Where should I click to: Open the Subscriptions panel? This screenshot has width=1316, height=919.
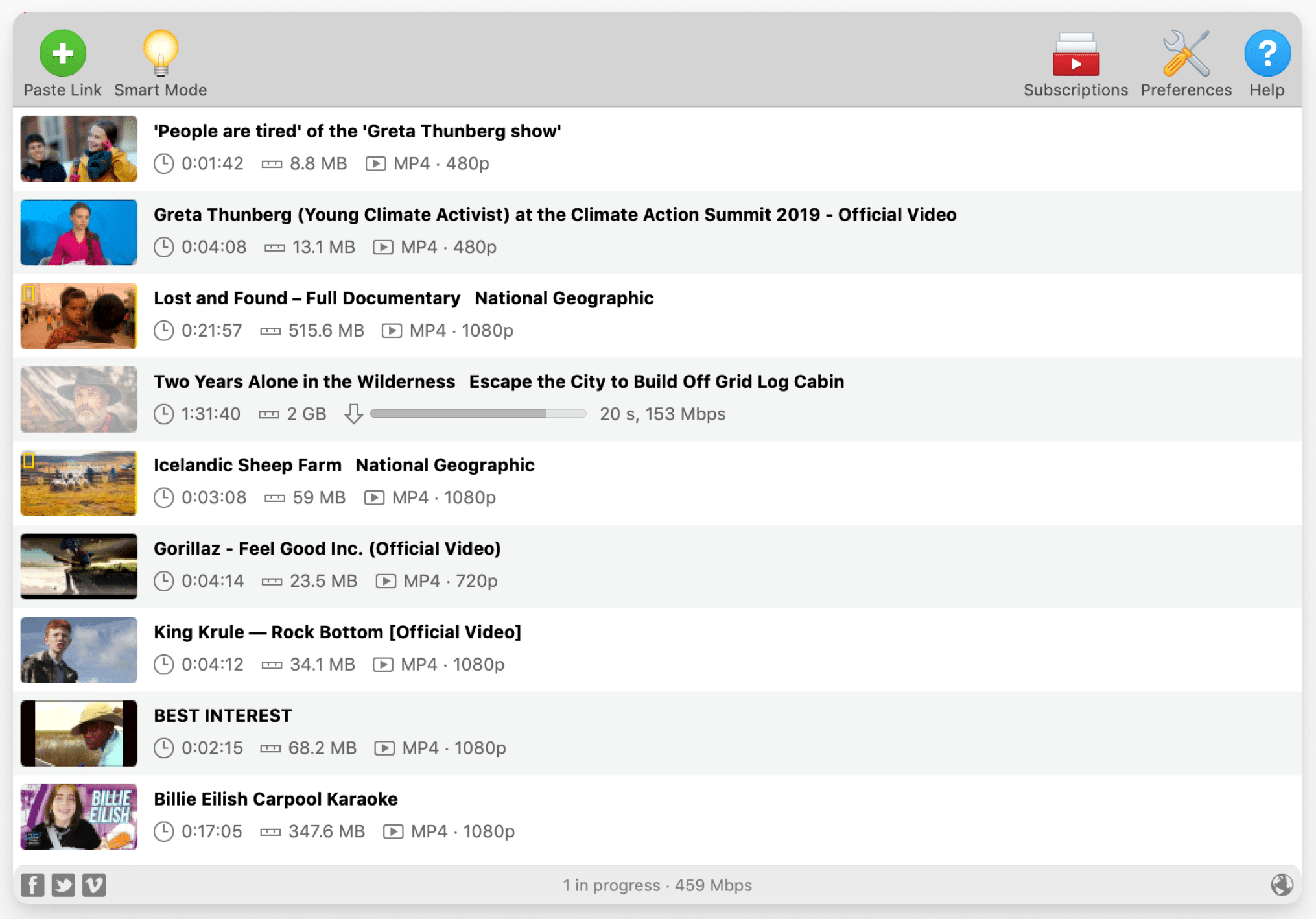[x=1075, y=54]
